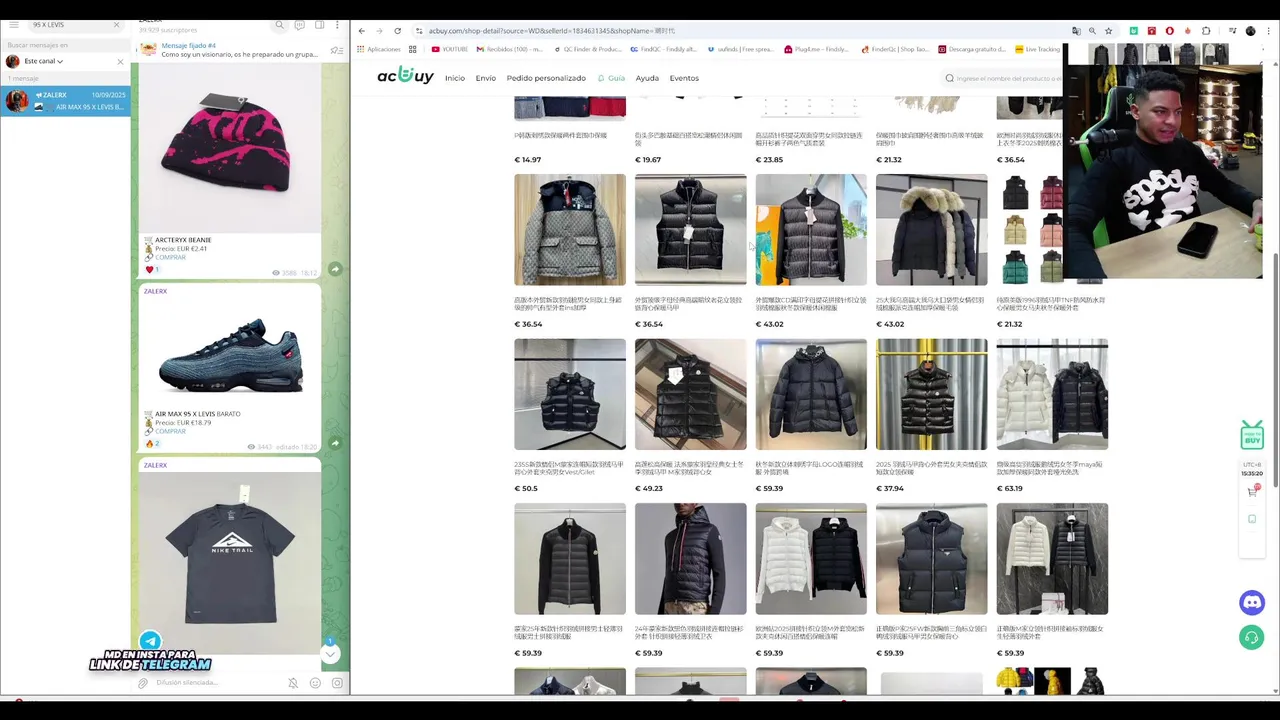Click COMPRAR link under Air Max 95 post
This screenshot has width=1280, height=720.
point(170,431)
